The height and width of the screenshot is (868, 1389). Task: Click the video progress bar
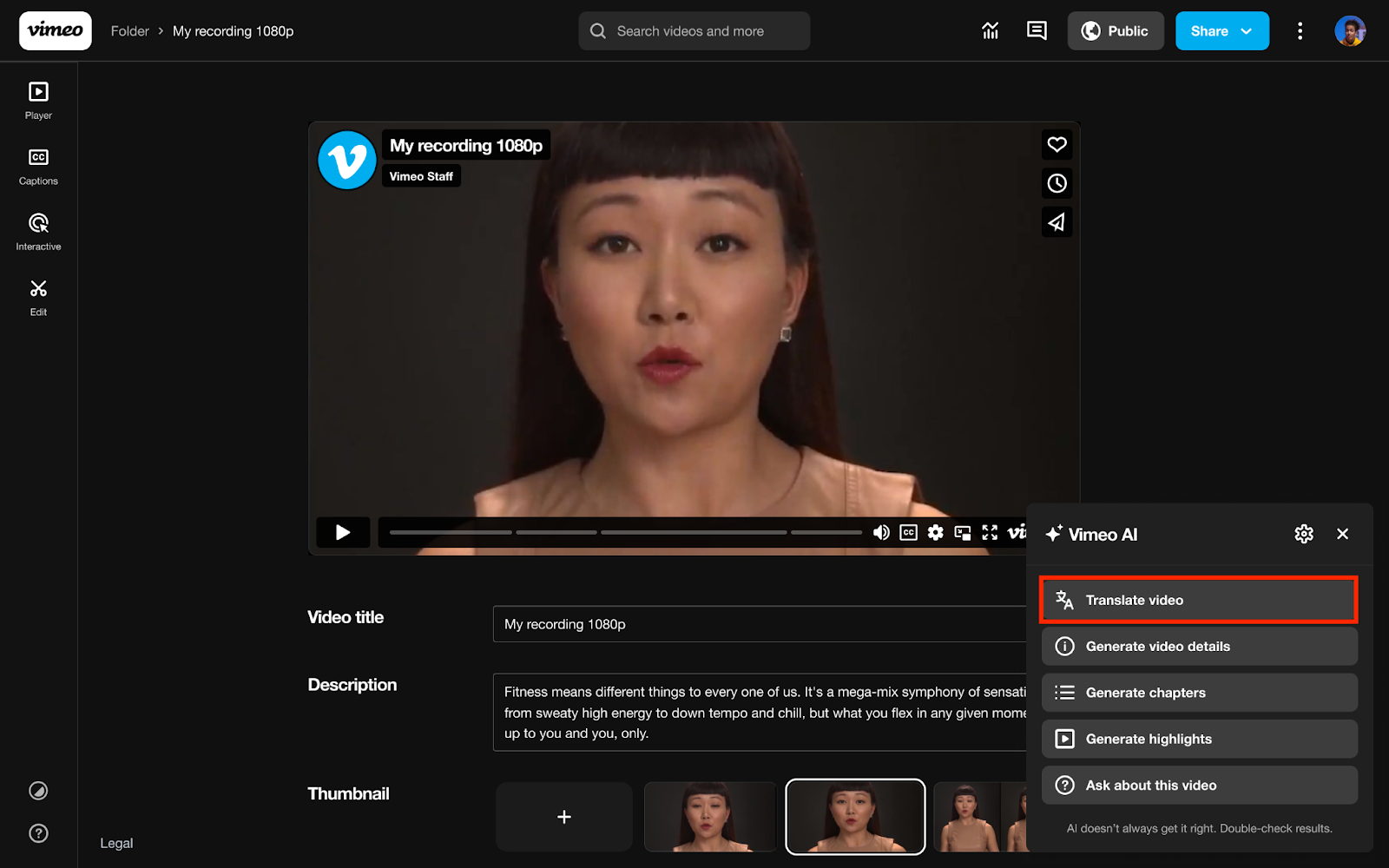tap(625, 532)
